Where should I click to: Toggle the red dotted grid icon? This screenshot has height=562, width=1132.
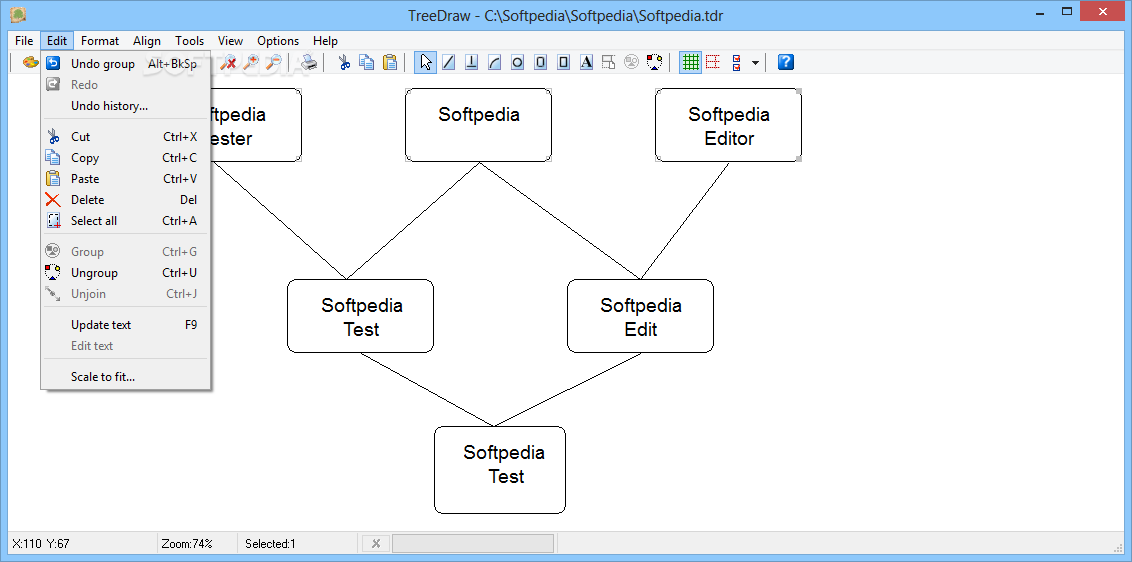tap(713, 63)
